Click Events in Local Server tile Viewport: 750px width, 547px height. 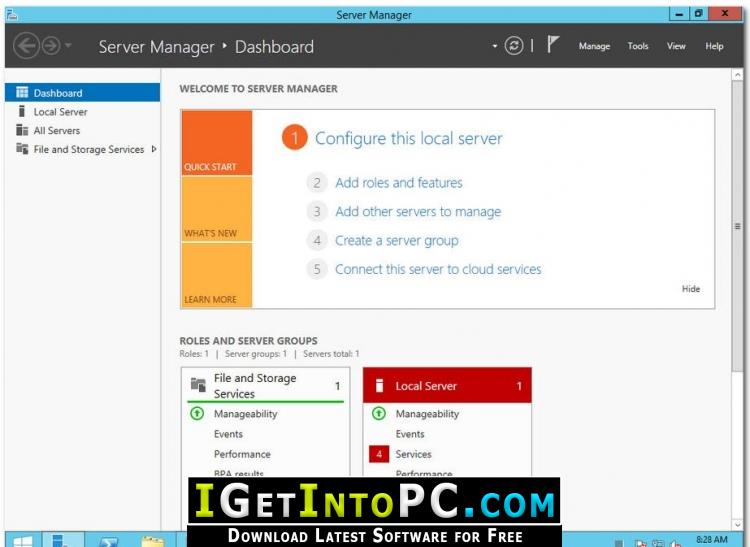tap(410, 434)
